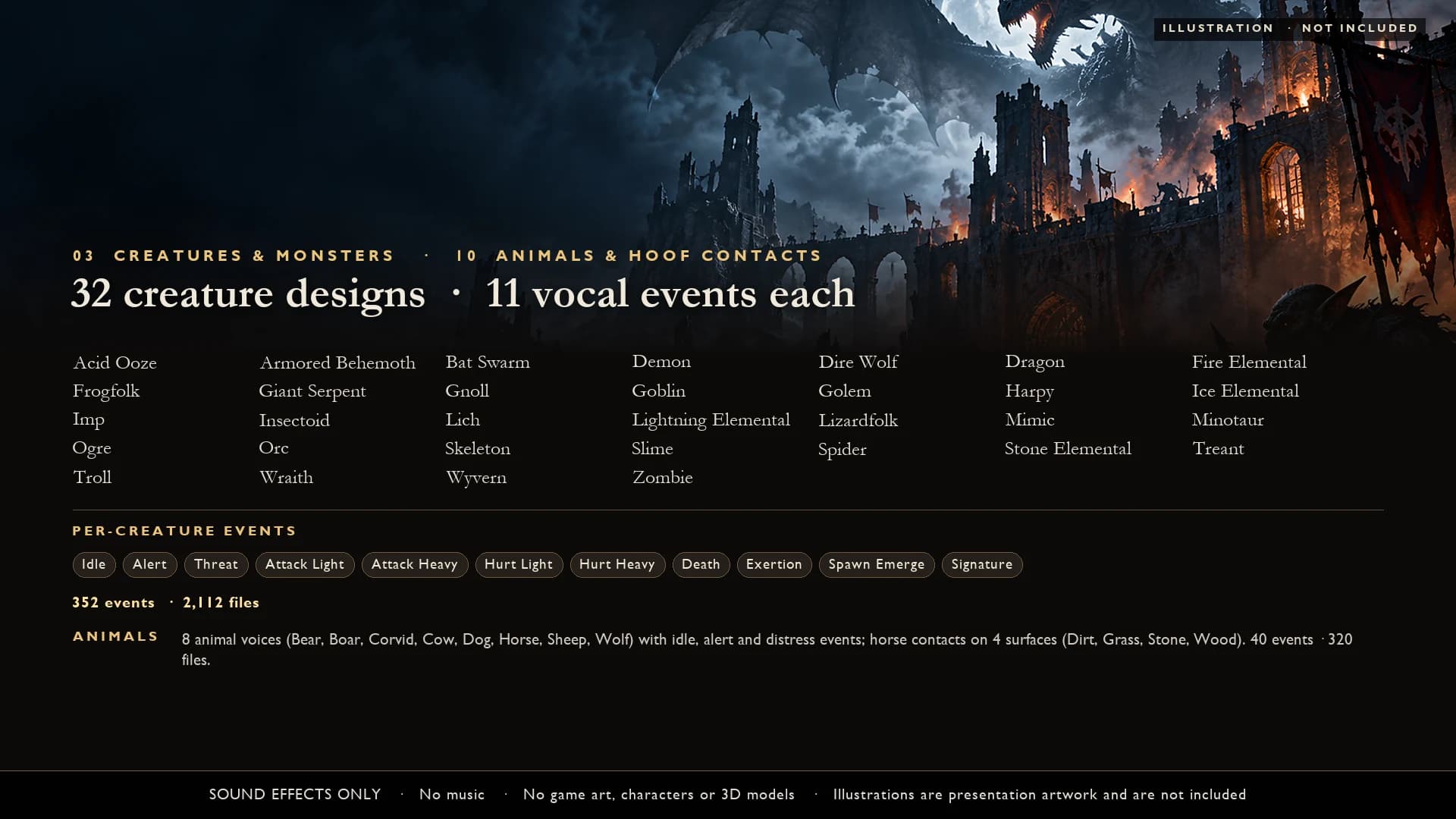Click the Illustration Not Included badge
The image size is (1456, 819).
click(x=1290, y=28)
